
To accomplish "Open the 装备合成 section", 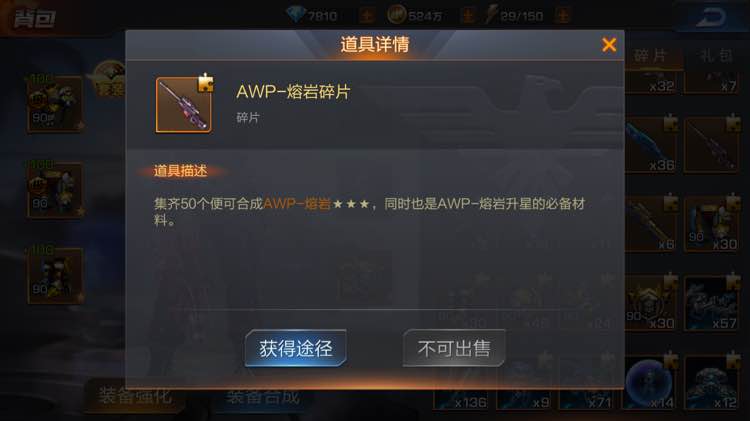I will [x=263, y=398].
